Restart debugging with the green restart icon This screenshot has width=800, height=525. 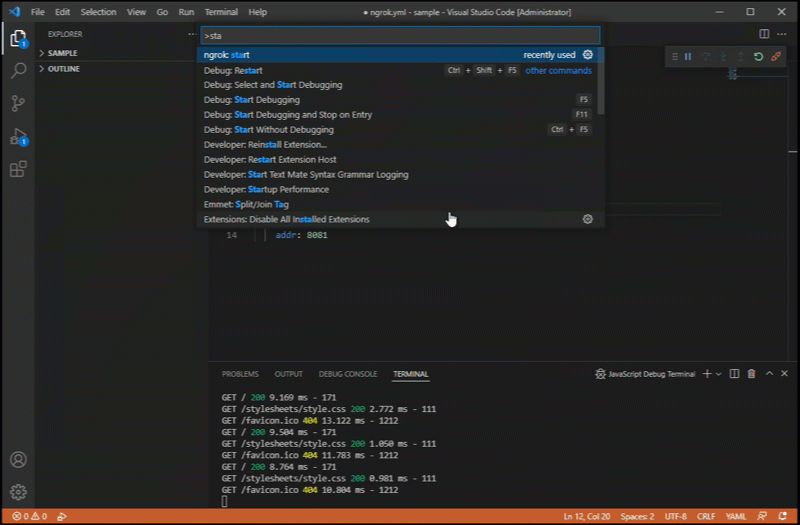point(758,57)
